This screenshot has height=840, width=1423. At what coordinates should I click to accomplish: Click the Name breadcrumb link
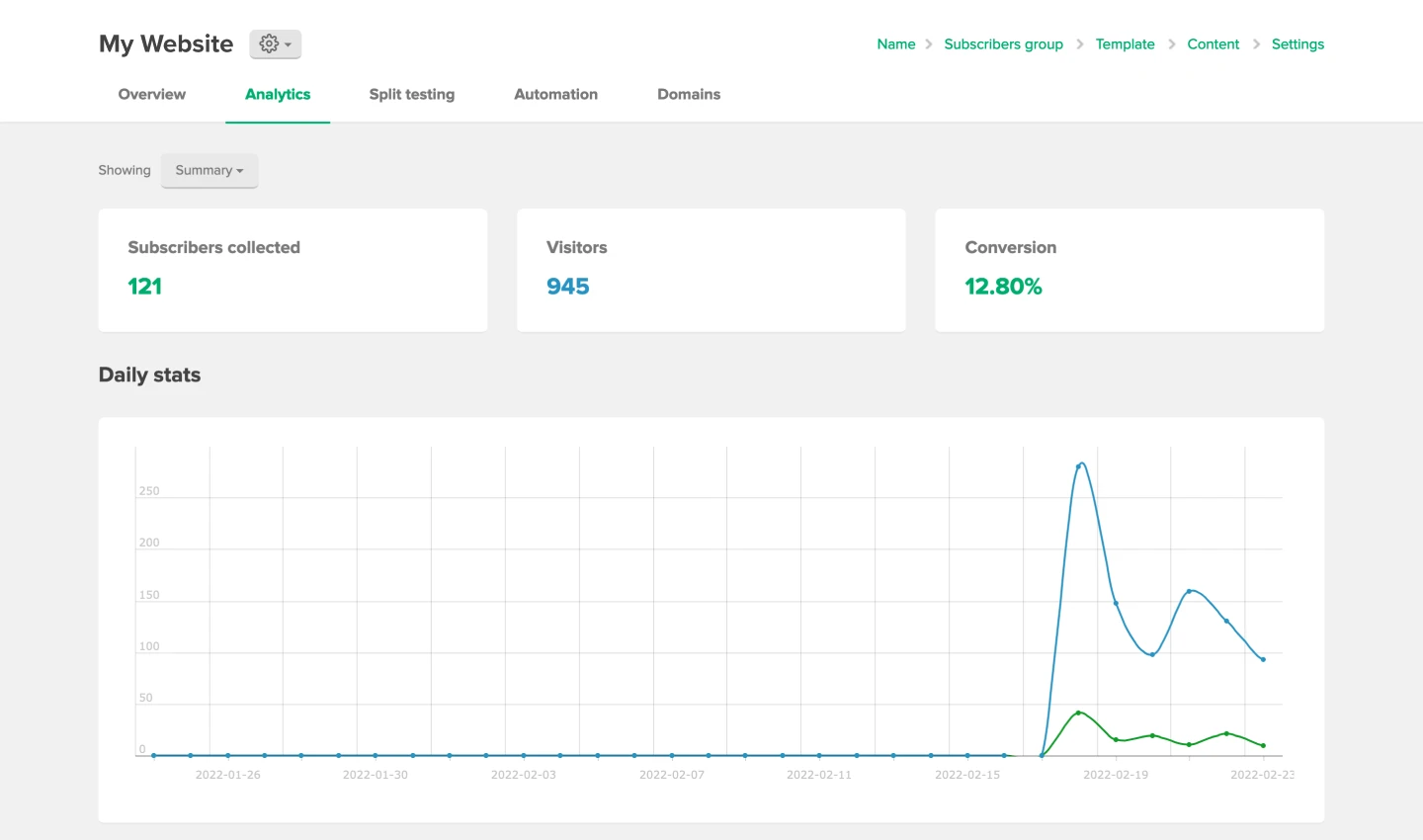click(896, 44)
